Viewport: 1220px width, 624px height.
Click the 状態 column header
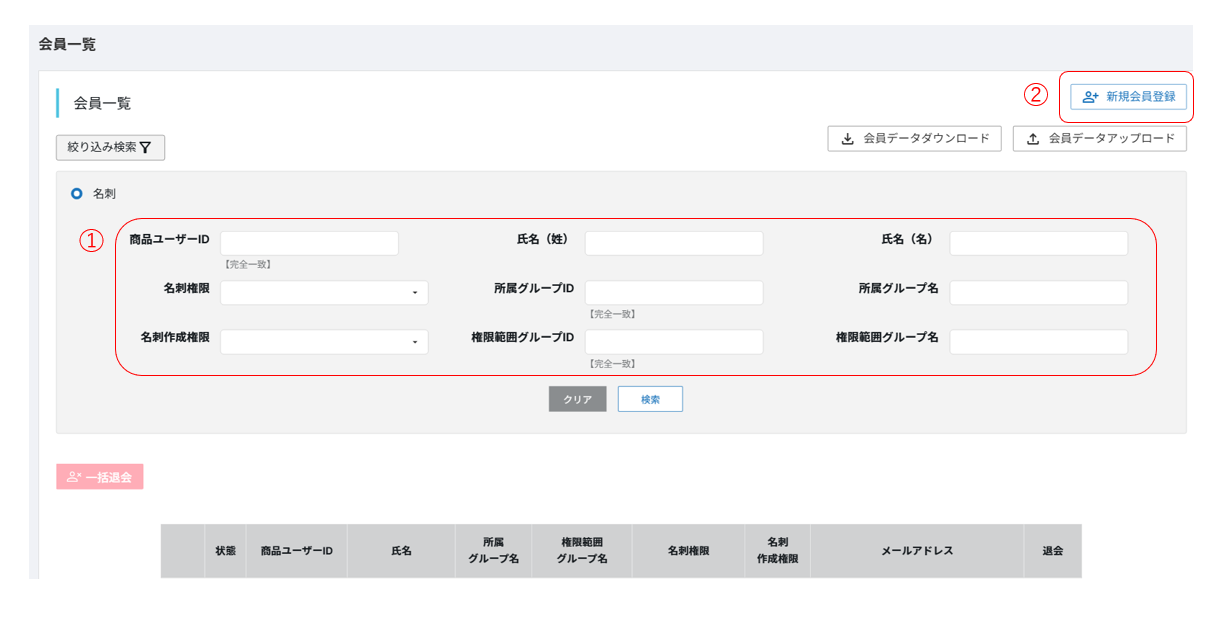[226, 551]
